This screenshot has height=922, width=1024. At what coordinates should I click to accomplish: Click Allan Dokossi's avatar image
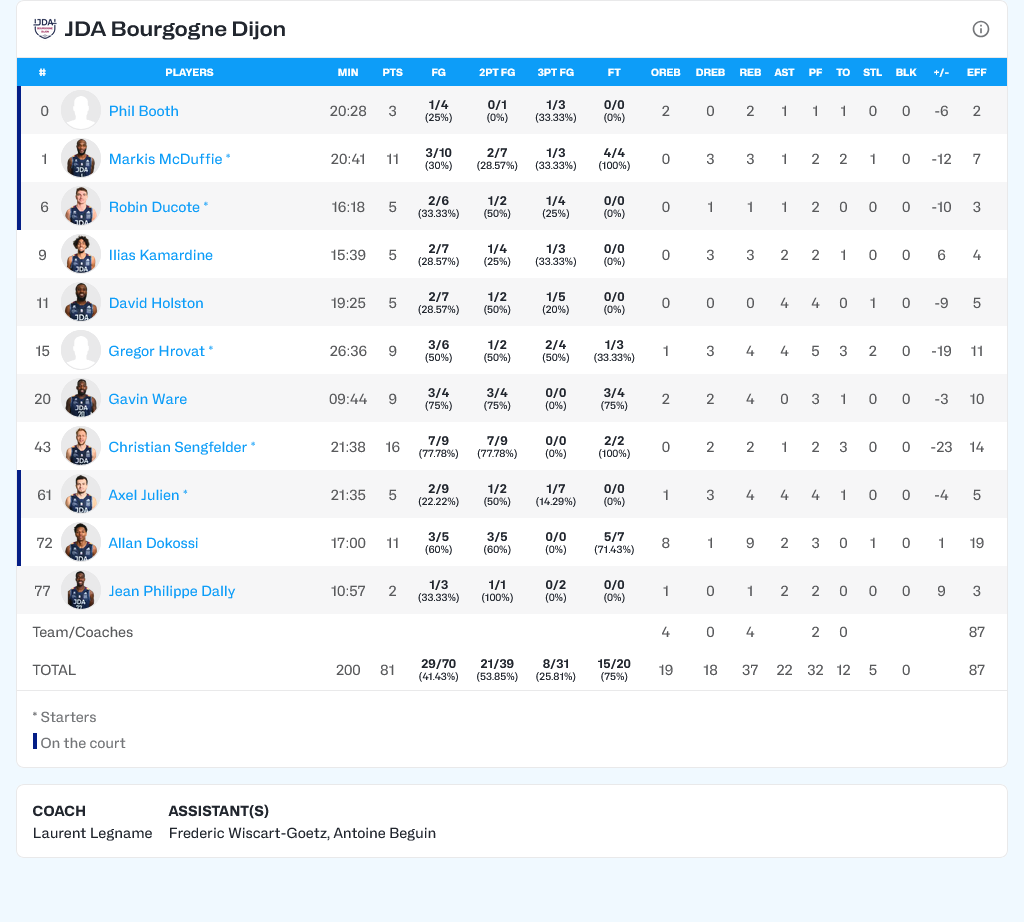click(81, 543)
